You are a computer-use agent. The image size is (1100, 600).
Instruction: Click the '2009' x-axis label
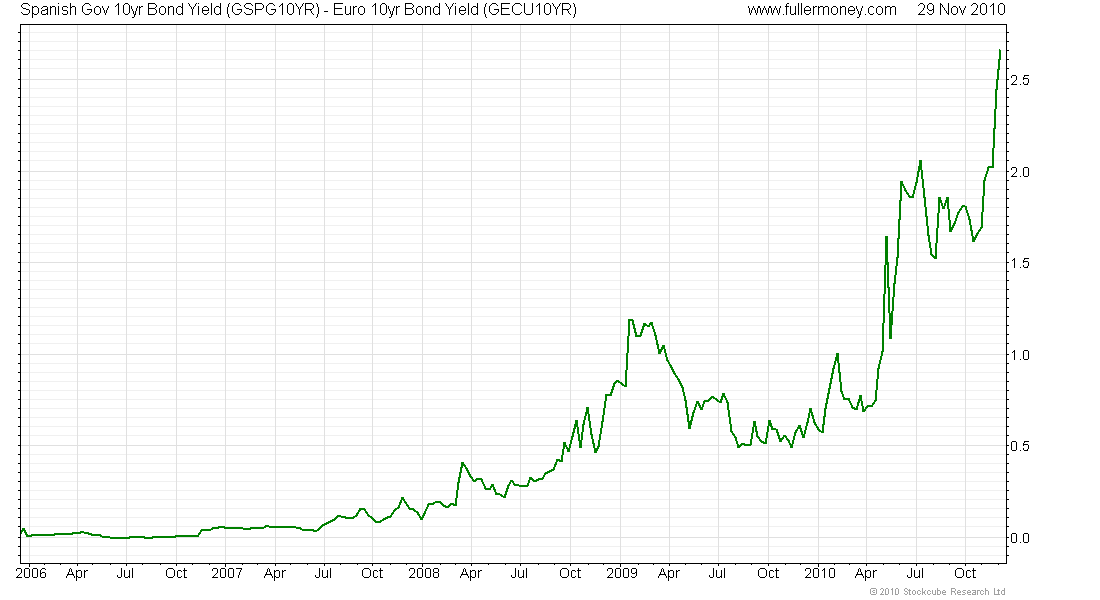(622, 573)
